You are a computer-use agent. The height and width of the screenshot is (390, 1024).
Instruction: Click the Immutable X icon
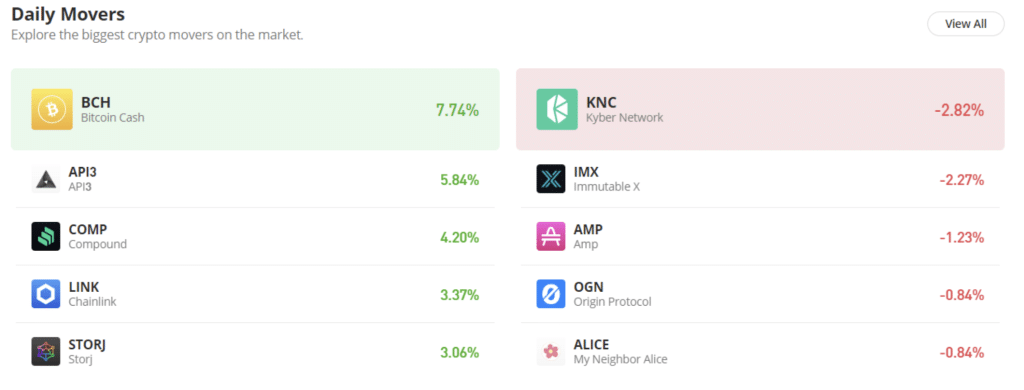click(x=551, y=179)
